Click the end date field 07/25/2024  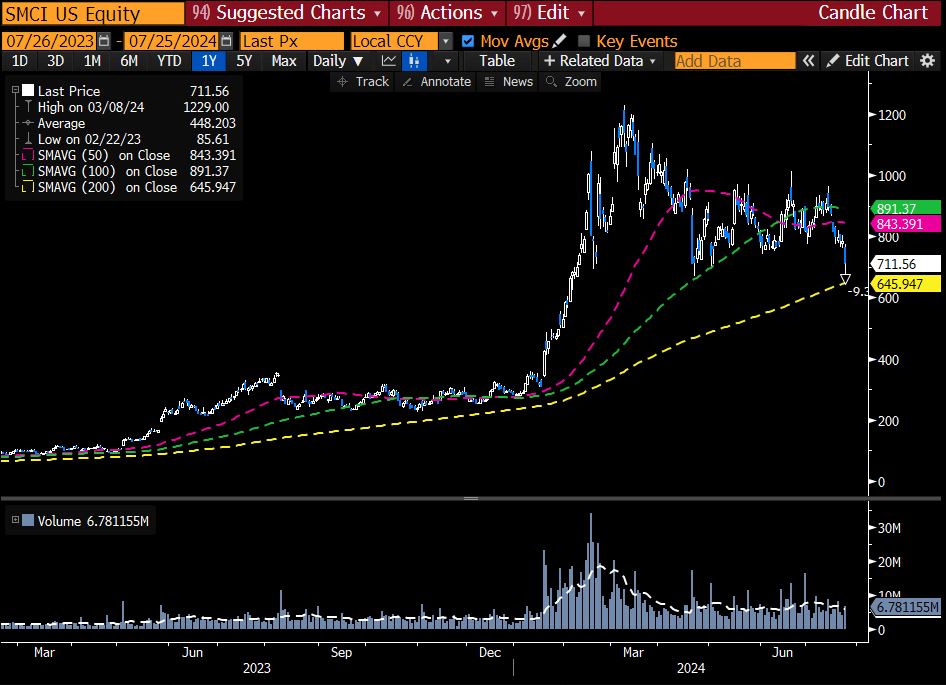[173, 41]
